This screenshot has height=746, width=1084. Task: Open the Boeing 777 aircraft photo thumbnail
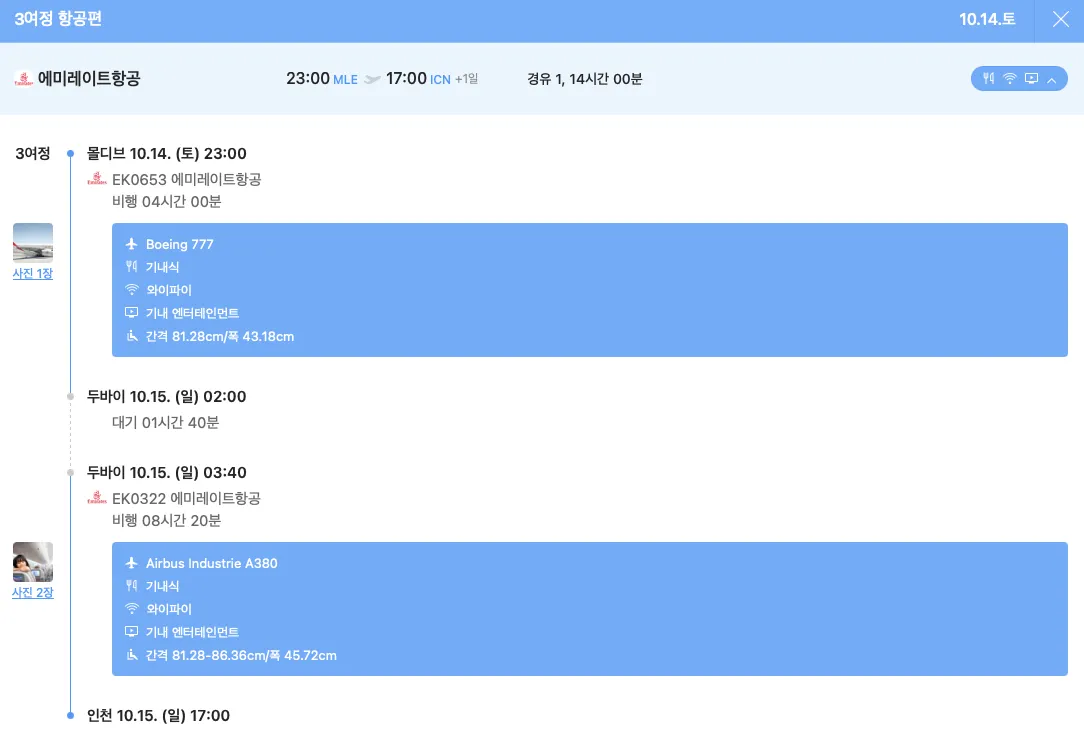coord(32,243)
